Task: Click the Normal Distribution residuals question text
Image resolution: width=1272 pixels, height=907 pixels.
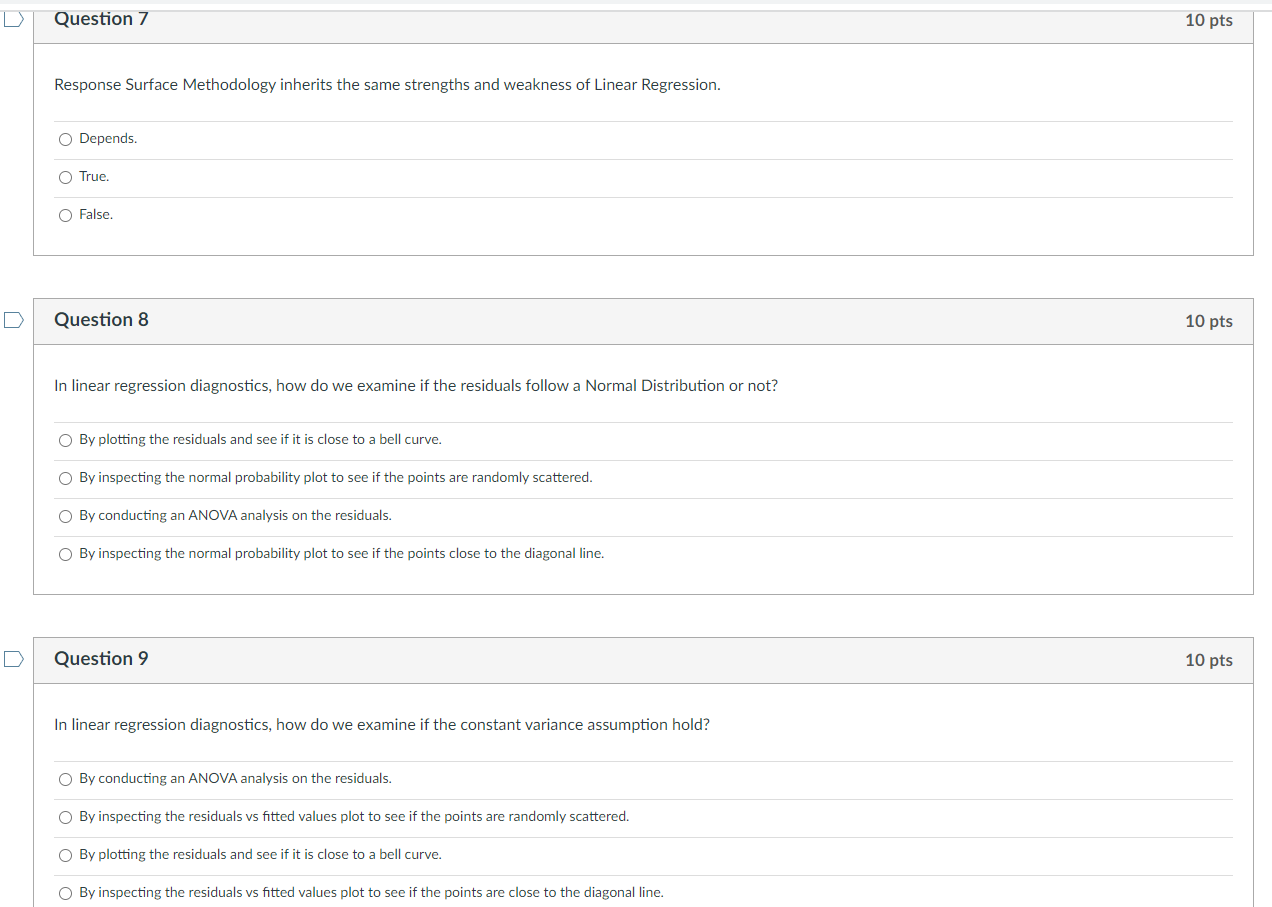Action: (416, 386)
